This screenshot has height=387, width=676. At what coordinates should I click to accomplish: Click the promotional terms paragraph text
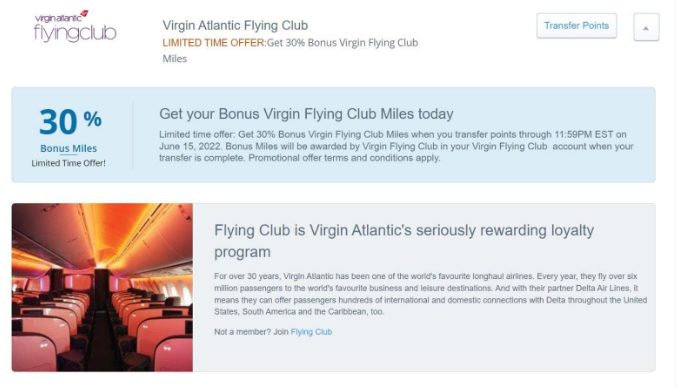pos(396,146)
